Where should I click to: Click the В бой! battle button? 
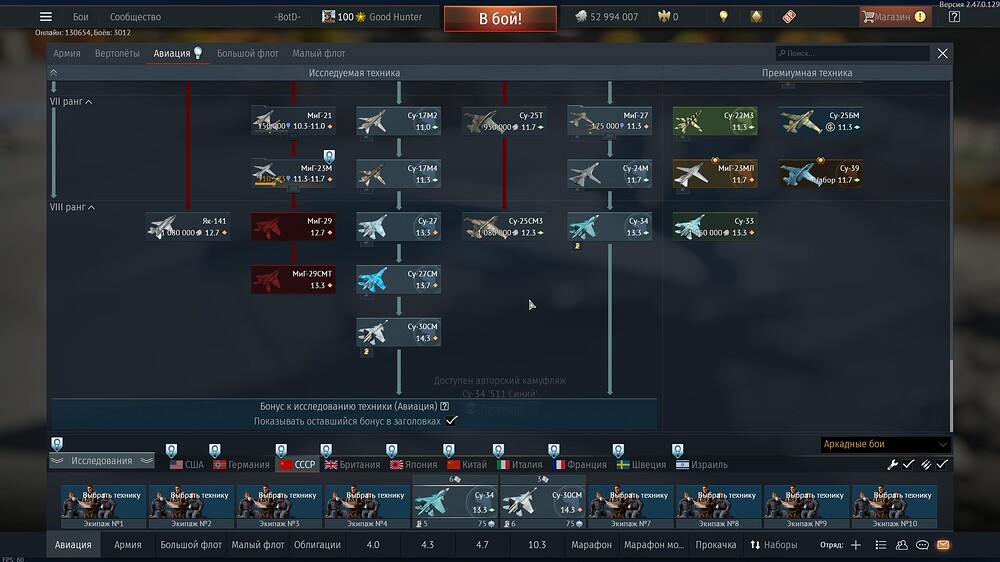[x=500, y=18]
